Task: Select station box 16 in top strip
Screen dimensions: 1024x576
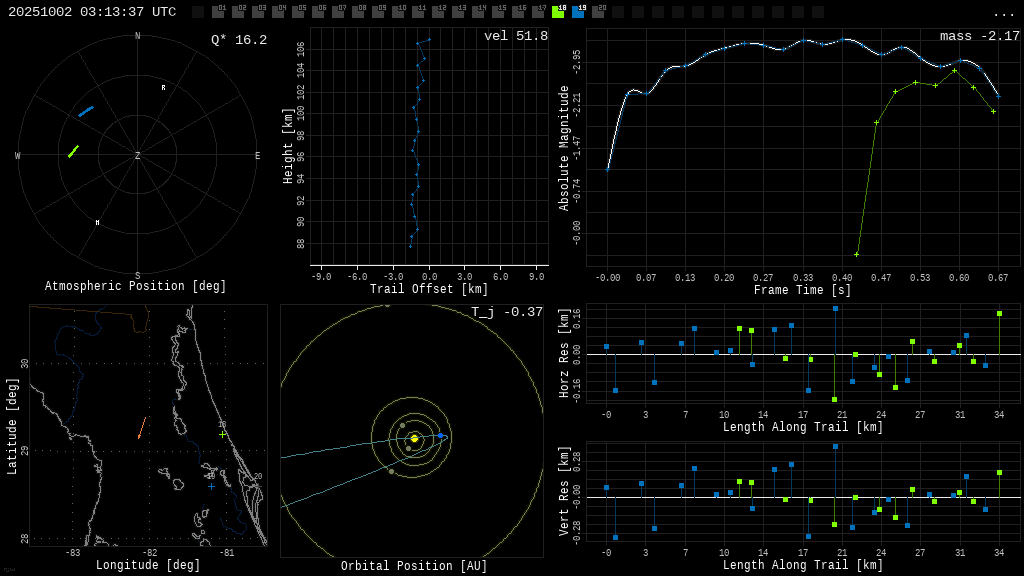Action: pos(518,12)
